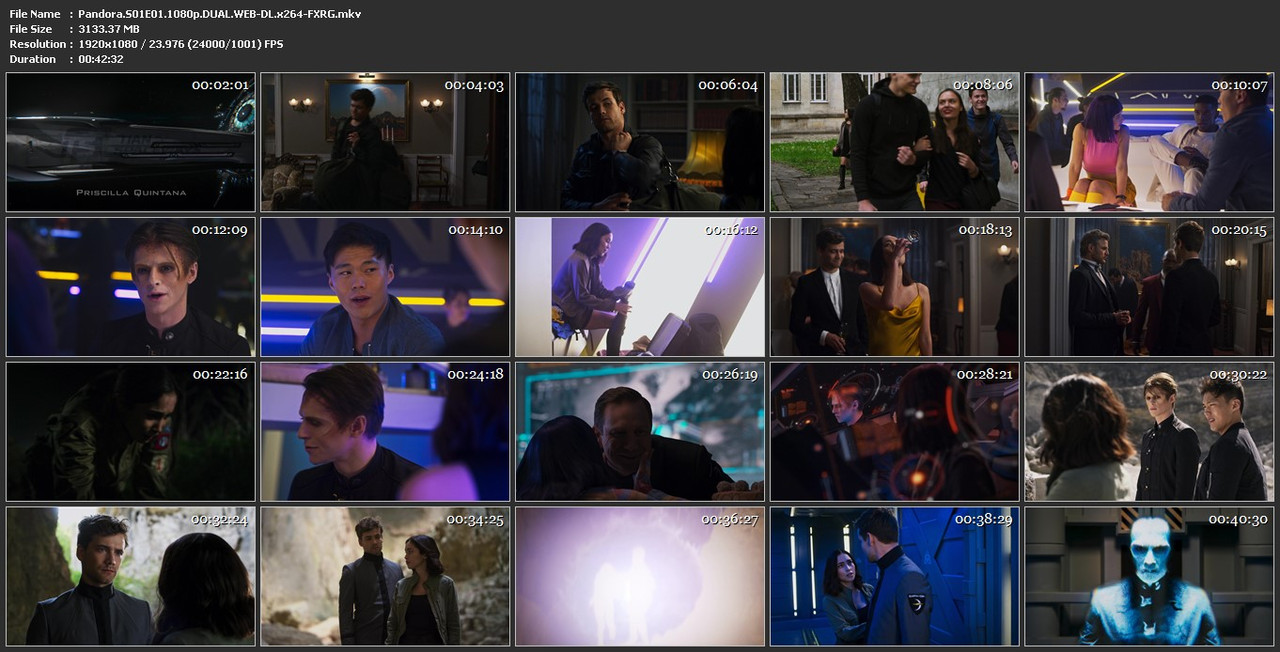1280x652 pixels.
Task: Open the frame at 00:14:10
Action: point(385,287)
